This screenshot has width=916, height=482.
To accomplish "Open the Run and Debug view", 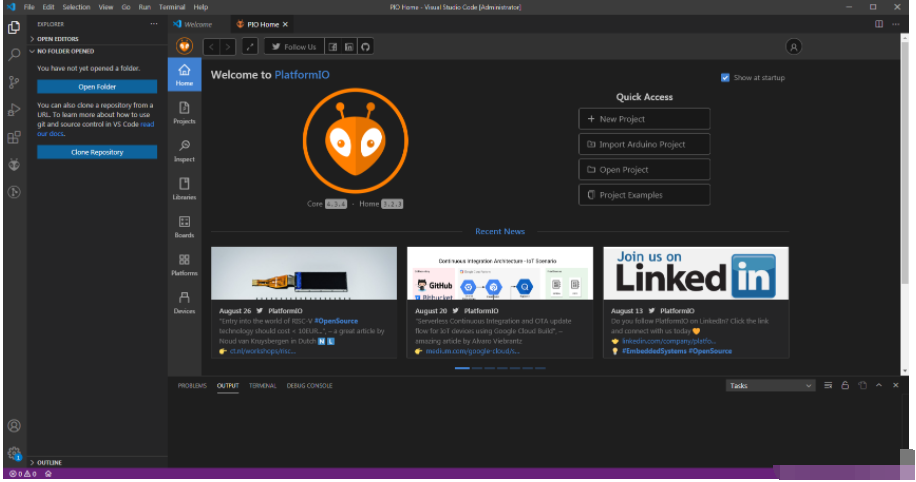I will (14, 109).
